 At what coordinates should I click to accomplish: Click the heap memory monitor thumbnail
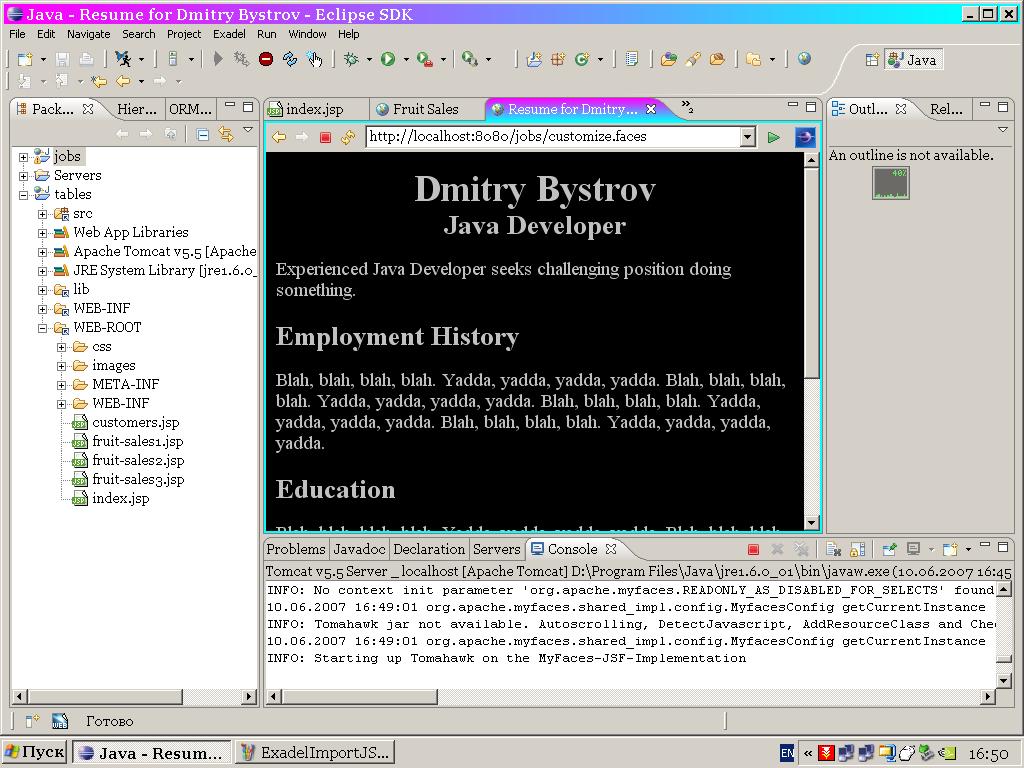point(891,183)
